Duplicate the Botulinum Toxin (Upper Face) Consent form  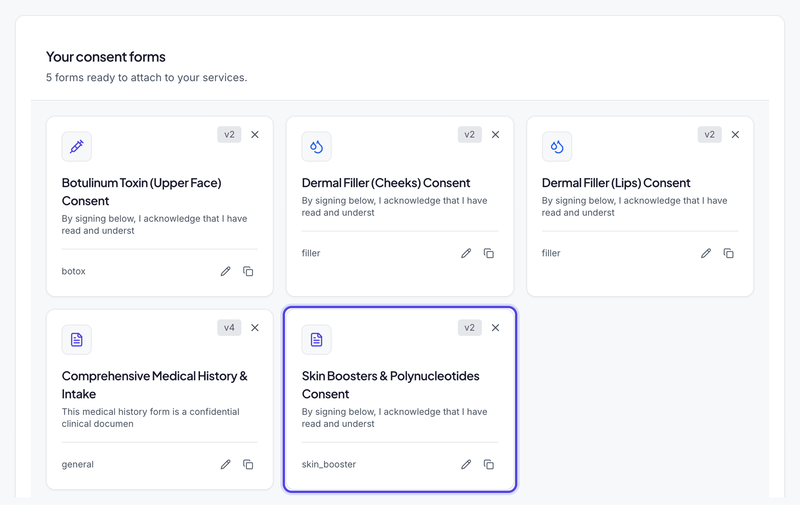point(248,271)
